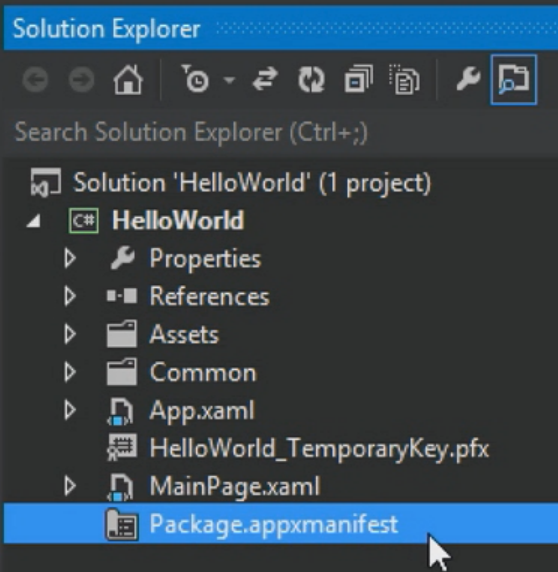Toggle Show All Files icon
The image size is (558, 572).
point(404,79)
